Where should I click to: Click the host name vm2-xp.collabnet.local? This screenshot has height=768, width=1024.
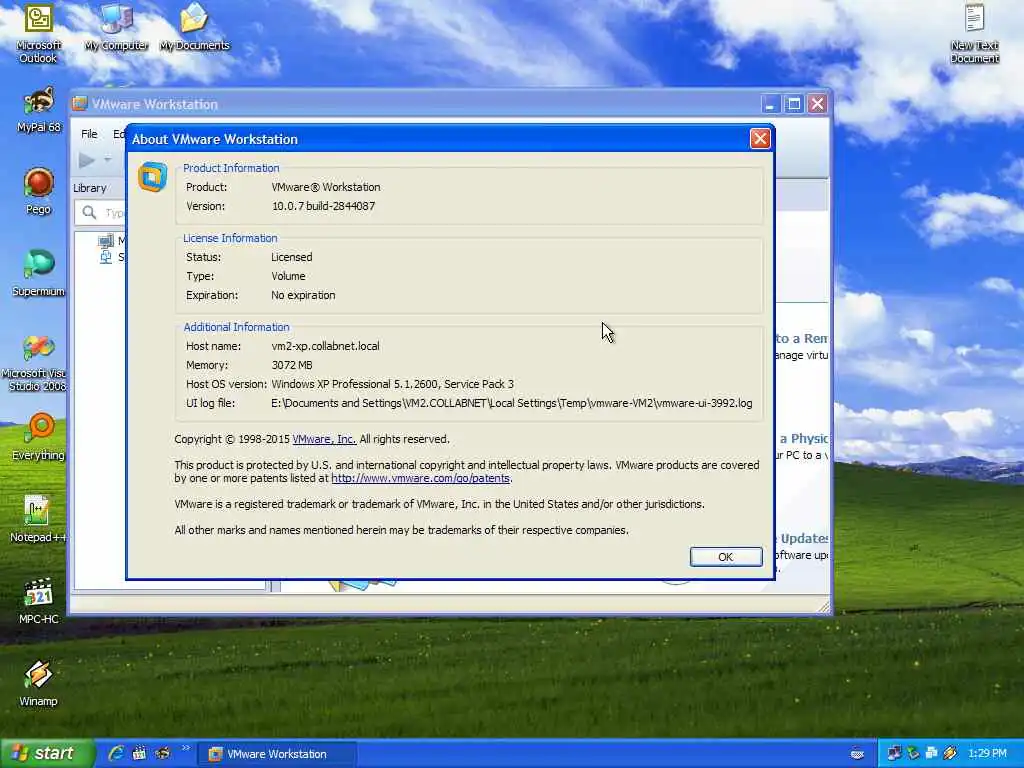point(325,346)
